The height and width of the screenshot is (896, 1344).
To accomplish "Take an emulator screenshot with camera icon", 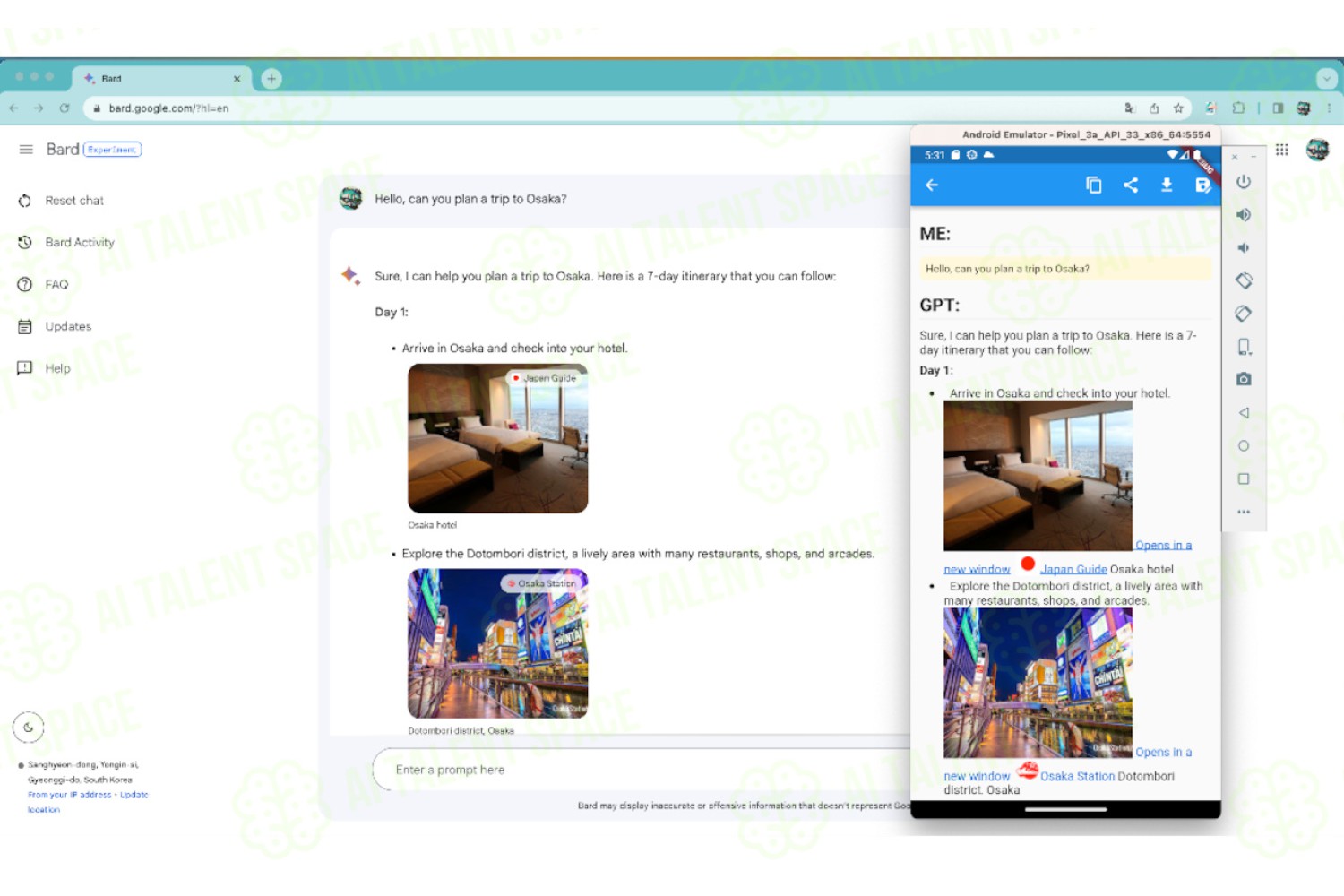I will pos(1244,380).
